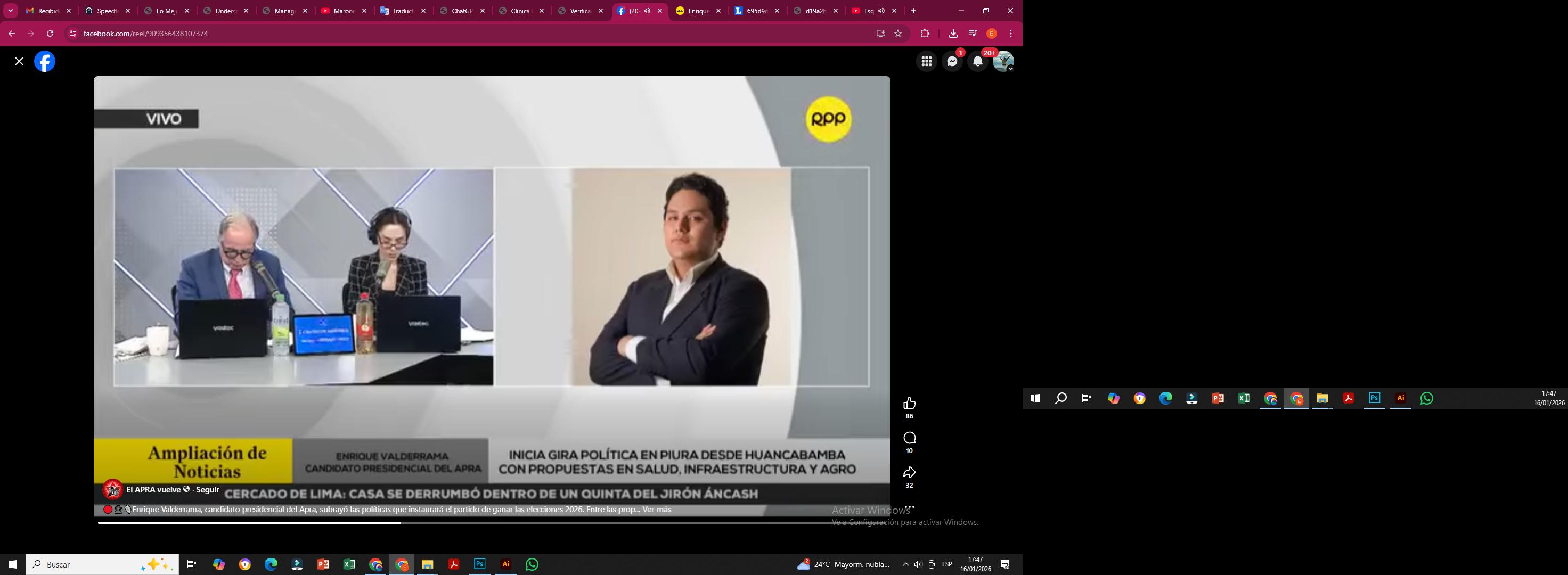Like the reel with thumbs-up icon
The image size is (1568, 575).
tap(909, 404)
